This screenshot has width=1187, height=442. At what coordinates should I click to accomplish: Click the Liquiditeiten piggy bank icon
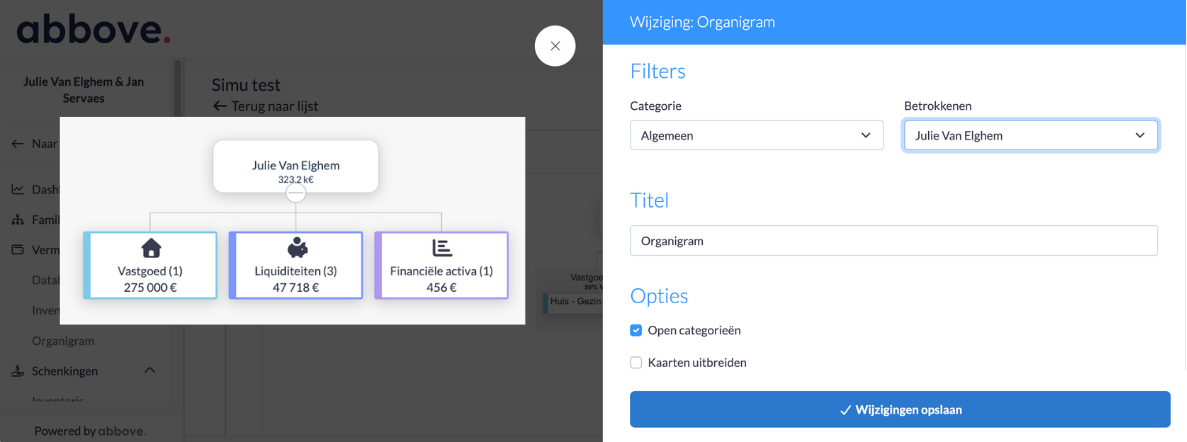coord(296,248)
